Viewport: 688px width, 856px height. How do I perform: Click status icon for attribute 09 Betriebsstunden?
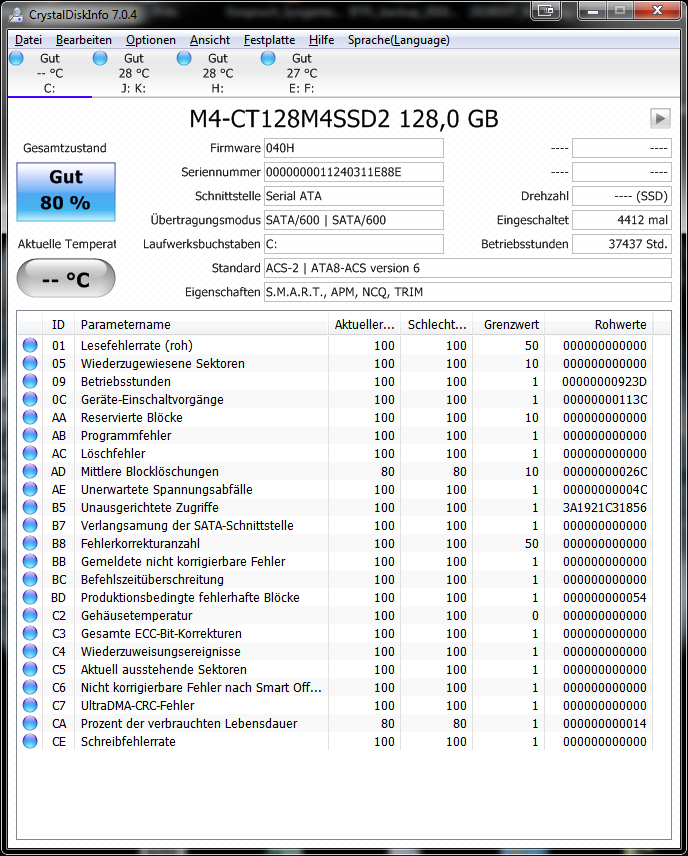point(30,381)
